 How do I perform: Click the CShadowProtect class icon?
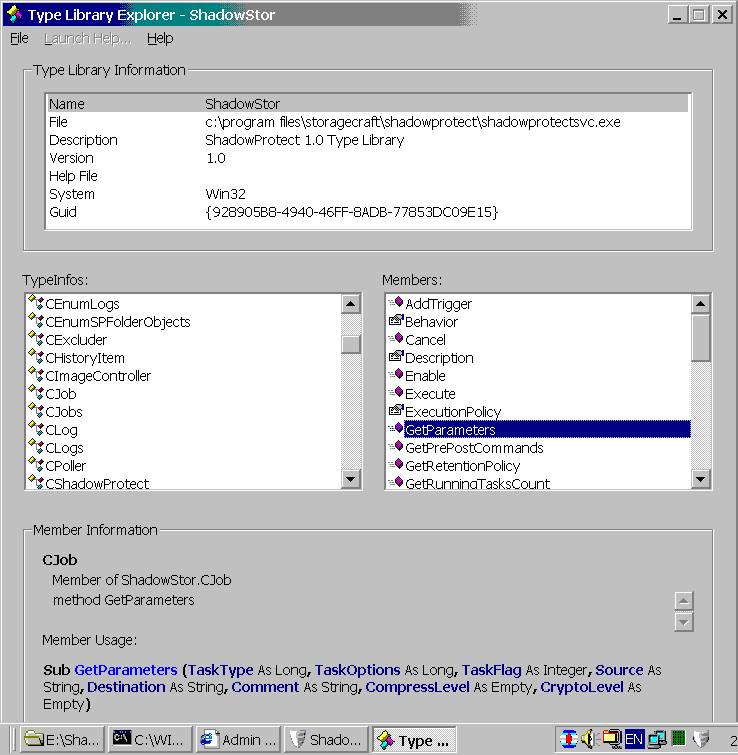(x=37, y=484)
